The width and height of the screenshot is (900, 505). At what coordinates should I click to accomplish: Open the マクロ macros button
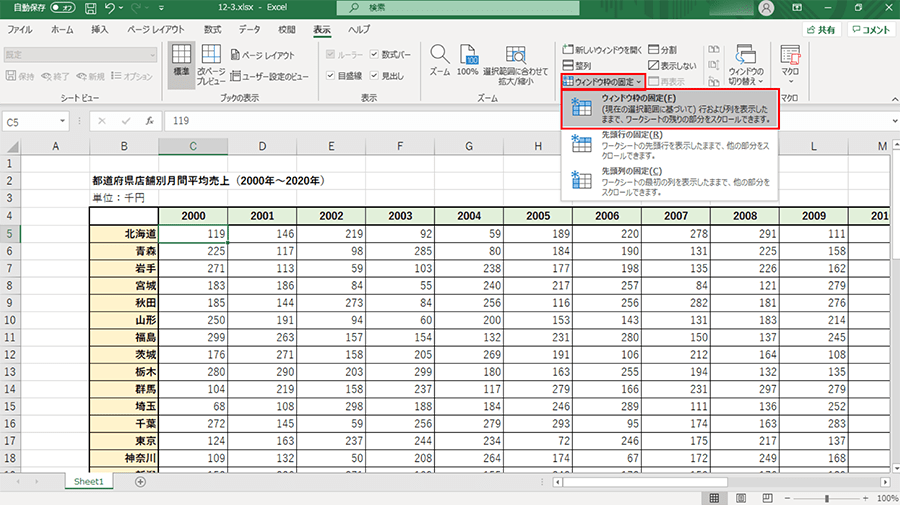tap(790, 65)
